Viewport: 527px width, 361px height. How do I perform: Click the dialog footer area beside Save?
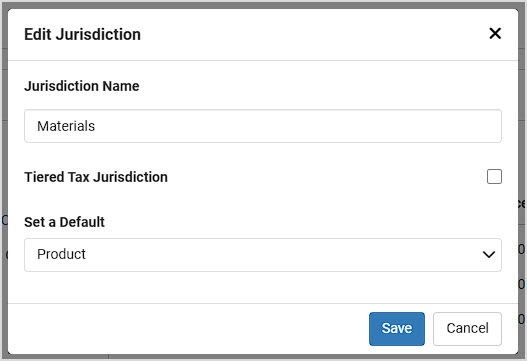[x=188, y=328]
